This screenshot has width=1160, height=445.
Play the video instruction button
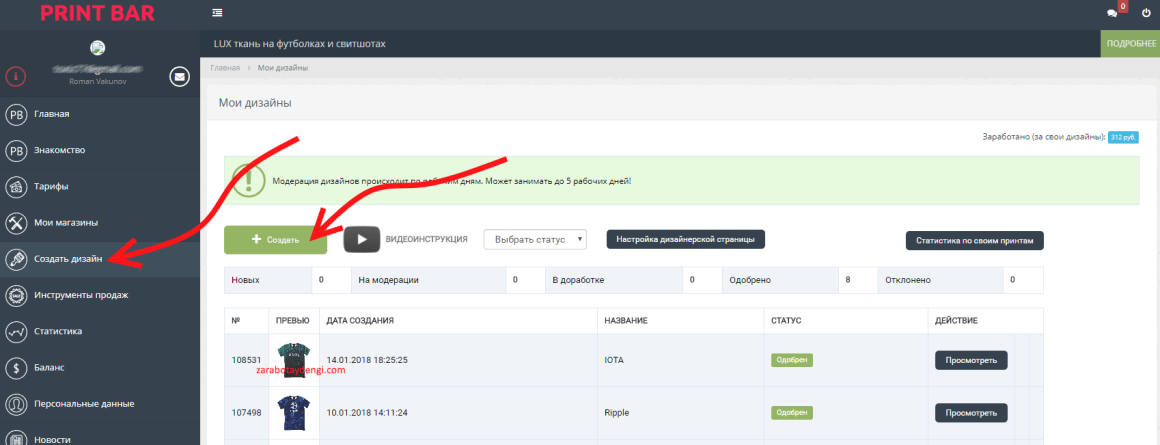click(x=363, y=239)
